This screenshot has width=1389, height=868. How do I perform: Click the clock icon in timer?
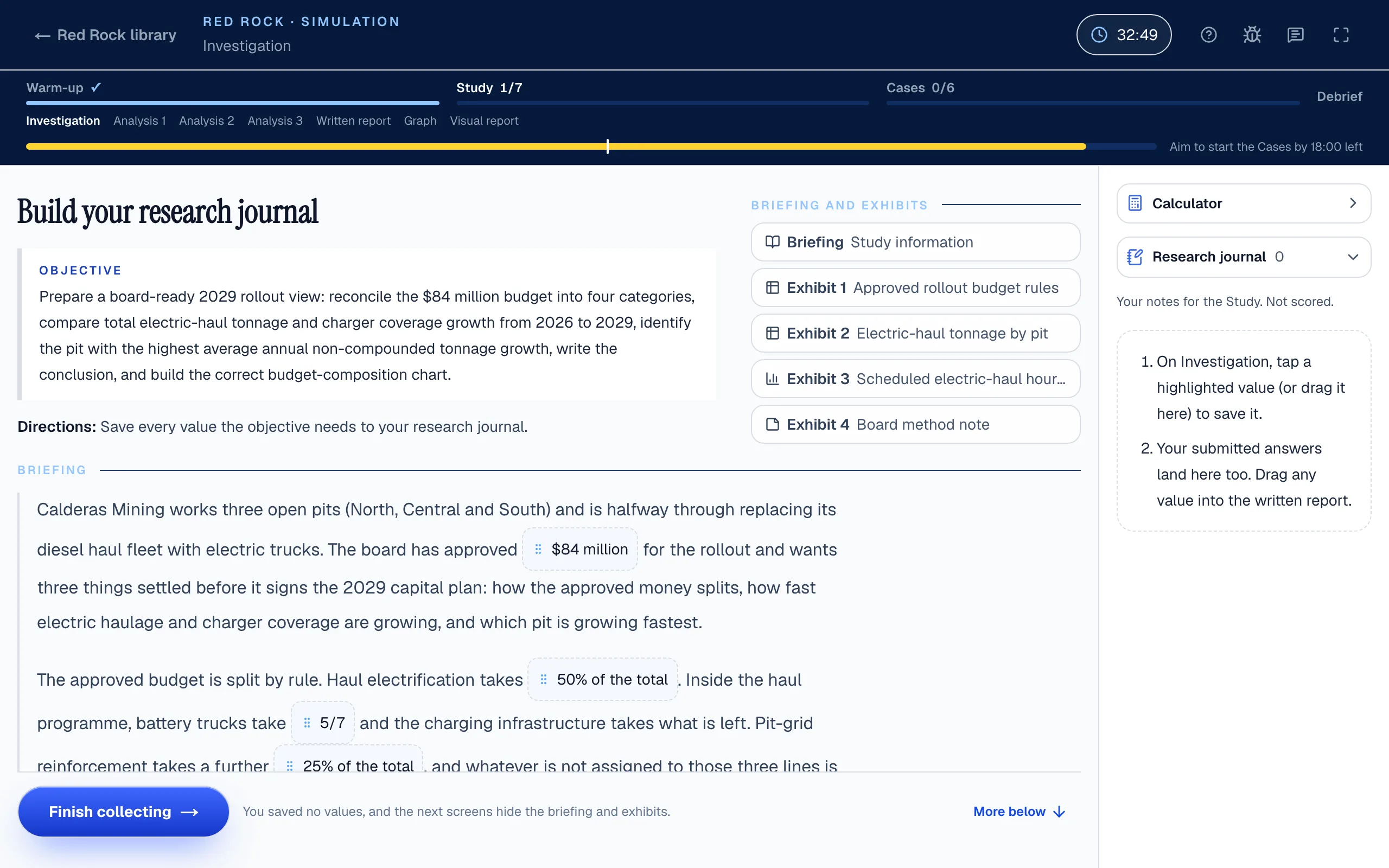[x=1099, y=35]
